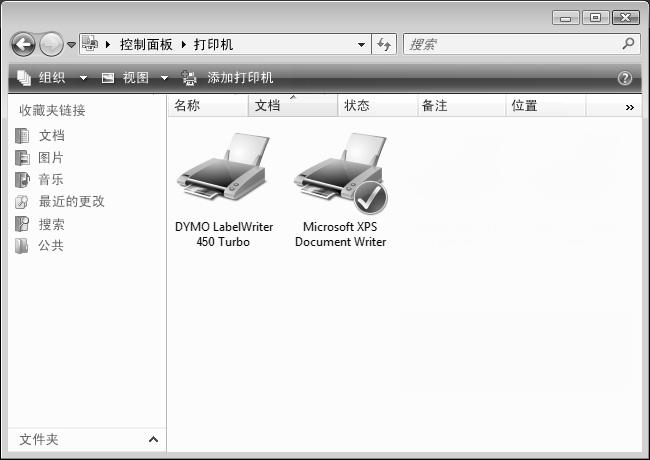Expand the 视图 dropdown arrow
Screen dimensions: 650x460
[x=164, y=78]
